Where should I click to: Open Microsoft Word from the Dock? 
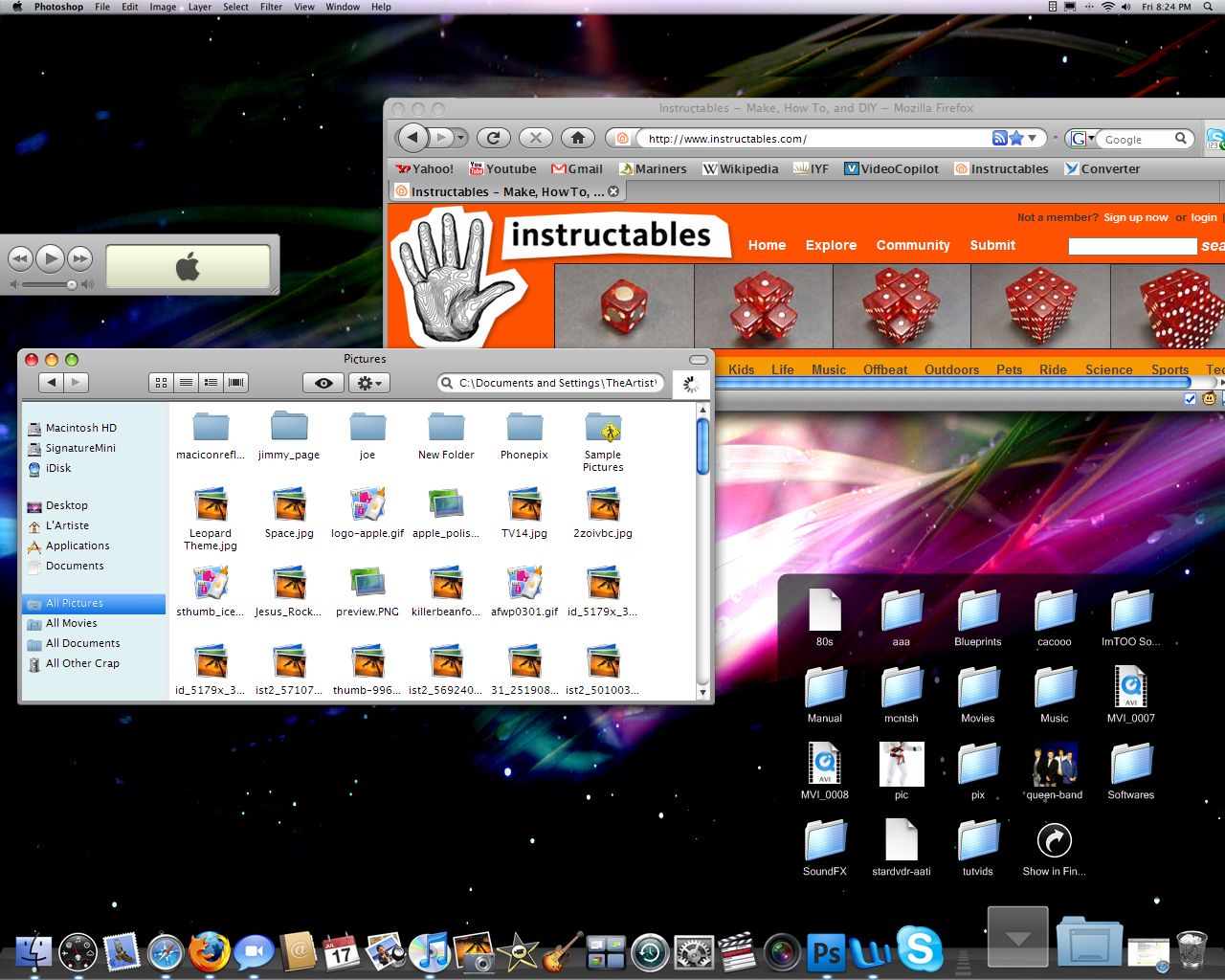(x=871, y=952)
